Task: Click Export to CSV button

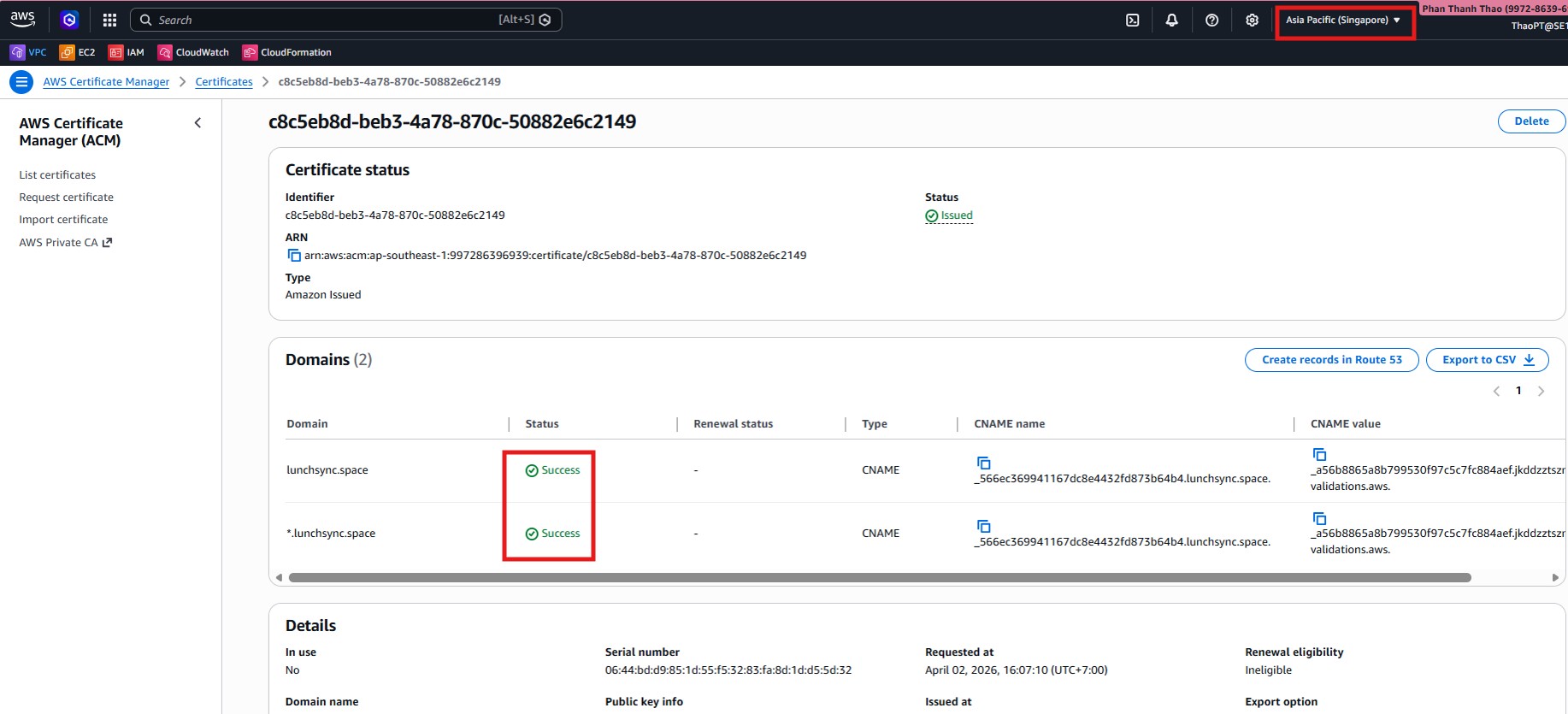Action: [x=1487, y=360]
